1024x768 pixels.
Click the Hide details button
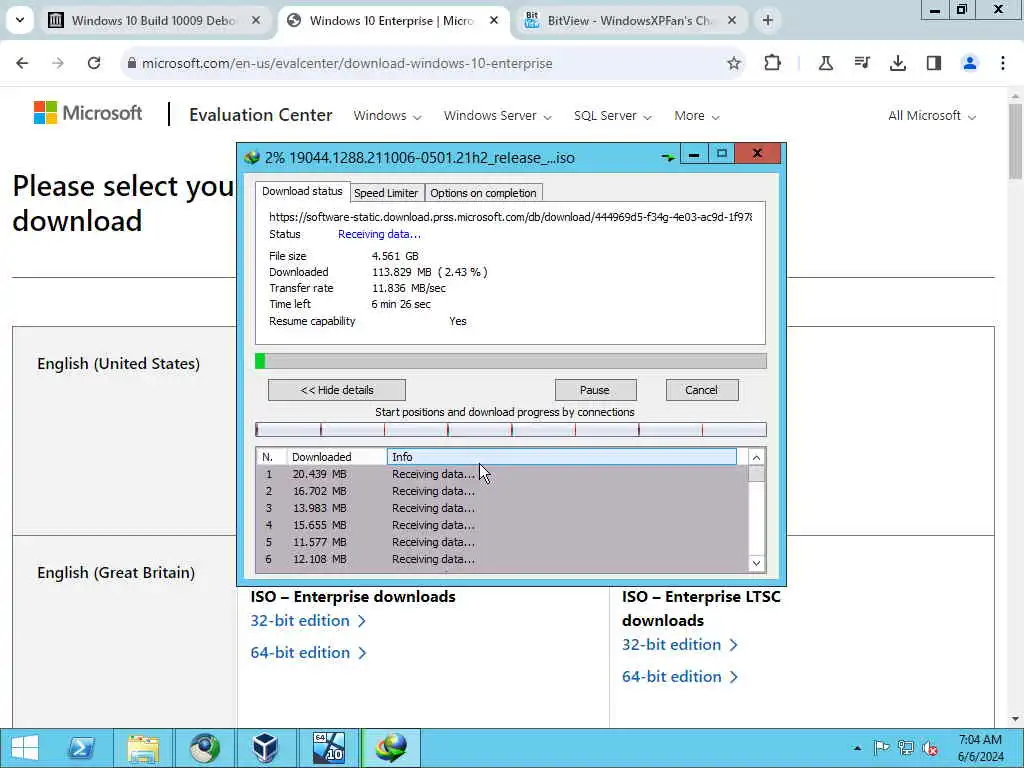point(337,390)
